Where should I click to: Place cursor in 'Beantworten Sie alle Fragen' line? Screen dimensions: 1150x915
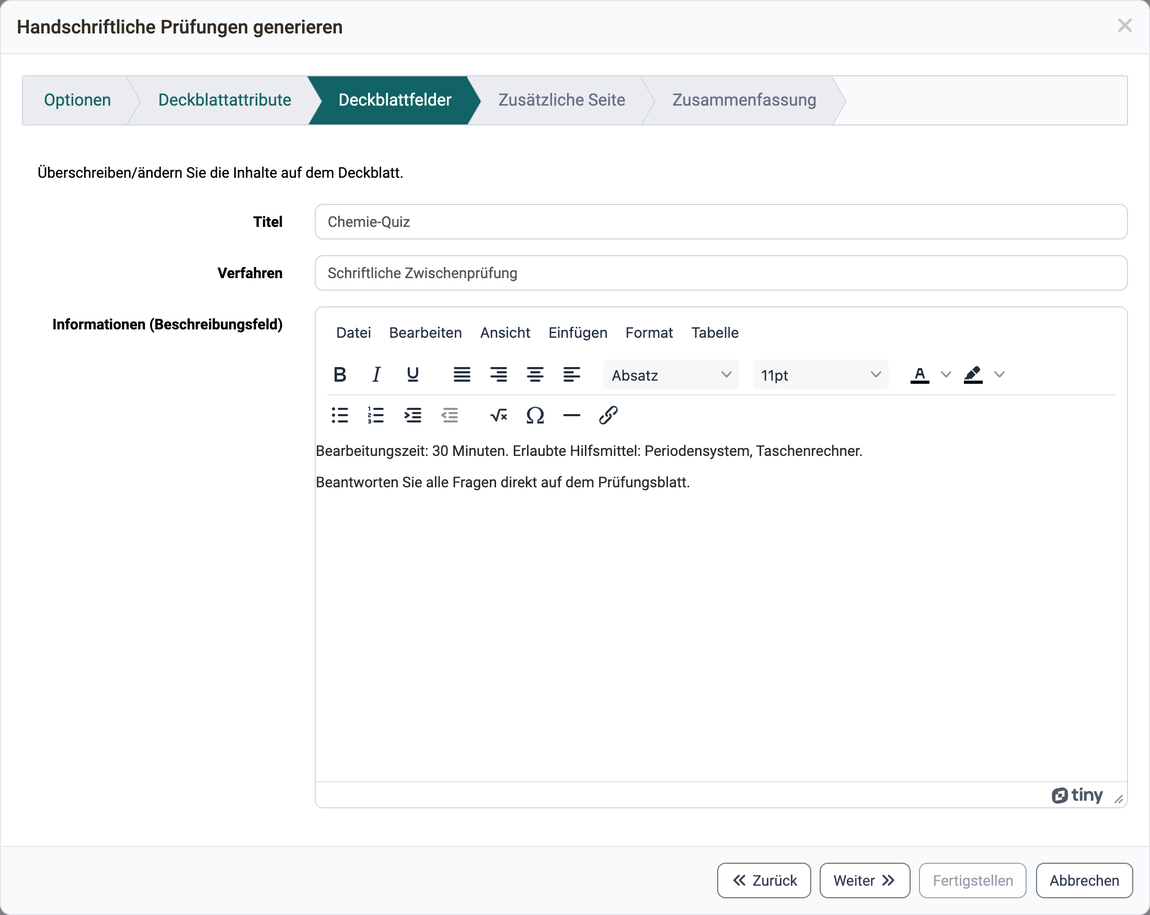[x=503, y=482]
